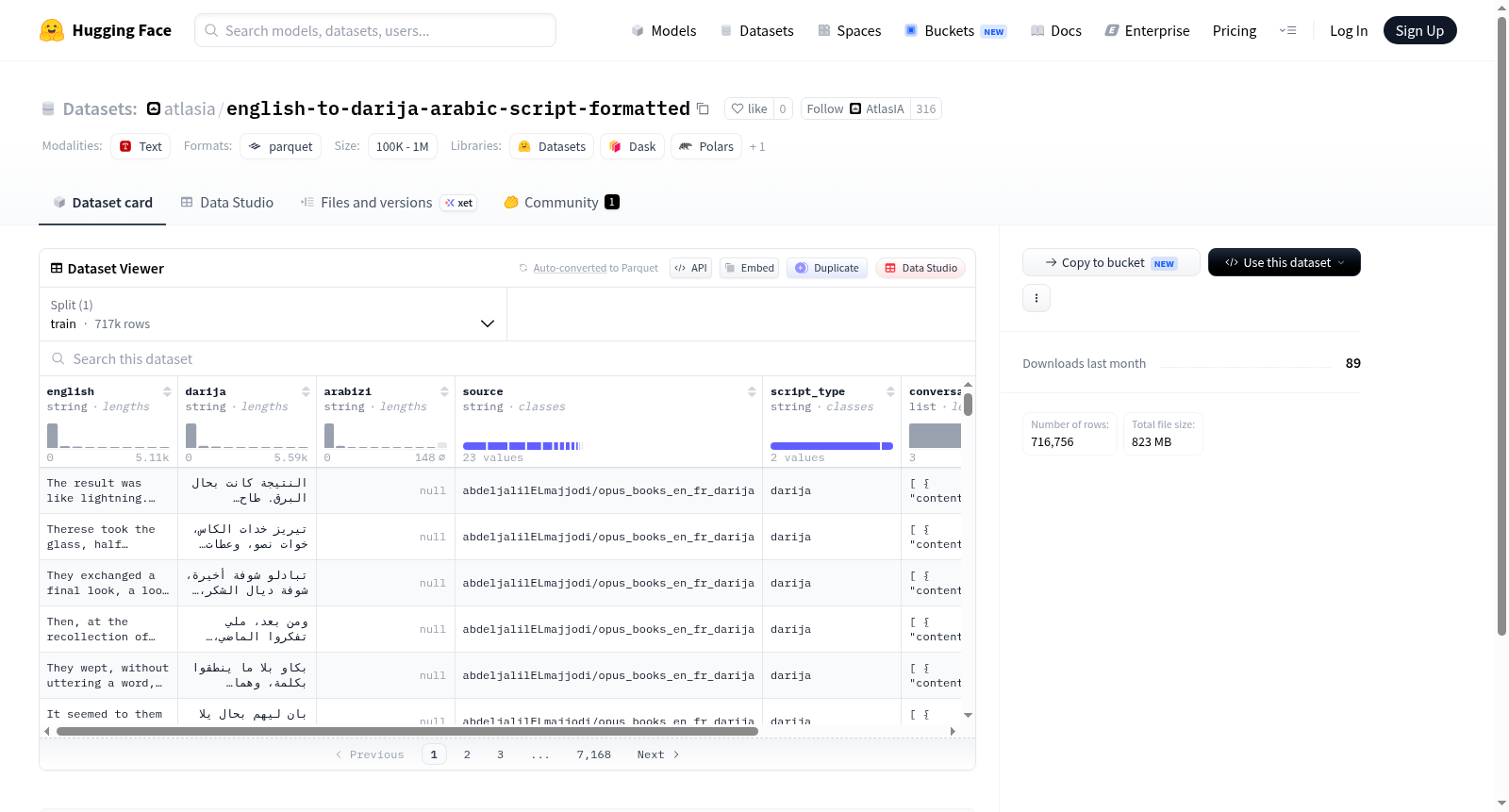This screenshot has height=812, width=1509.
Task: Click the table's vertical scrollbar thumb
Action: [x=968, y=405]
